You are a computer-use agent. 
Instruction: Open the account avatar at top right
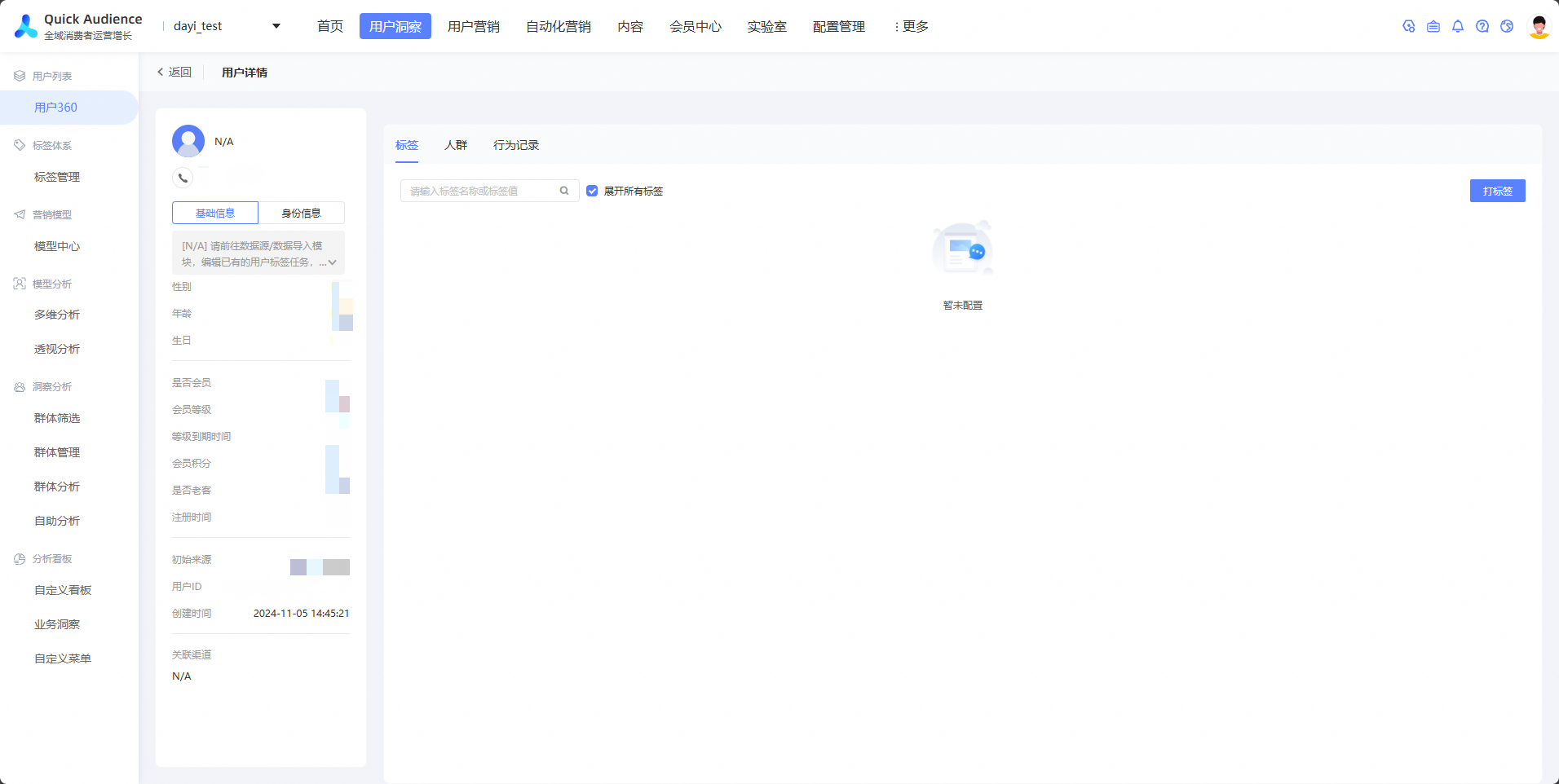[1539, 26]
